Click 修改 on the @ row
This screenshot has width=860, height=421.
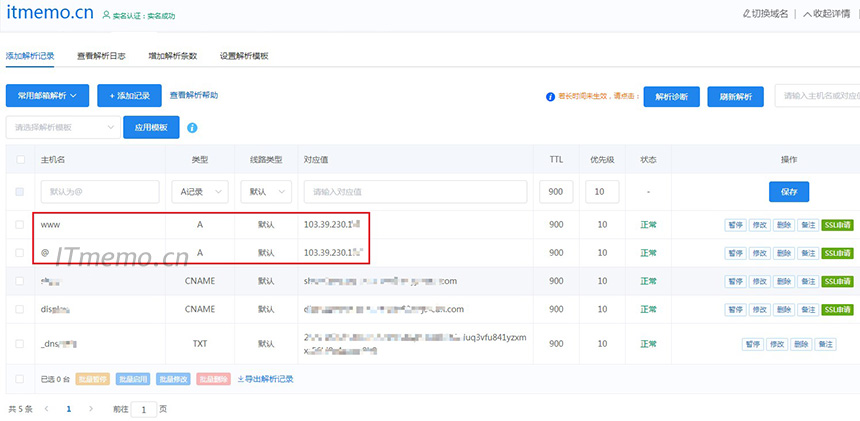[x=760, y=253]
